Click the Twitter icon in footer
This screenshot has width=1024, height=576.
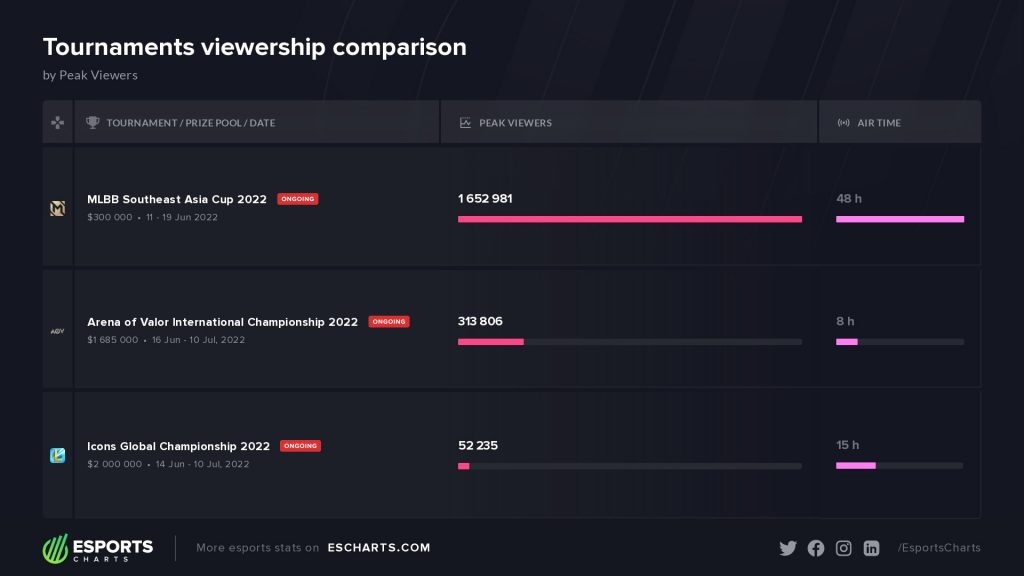(787, 548)
